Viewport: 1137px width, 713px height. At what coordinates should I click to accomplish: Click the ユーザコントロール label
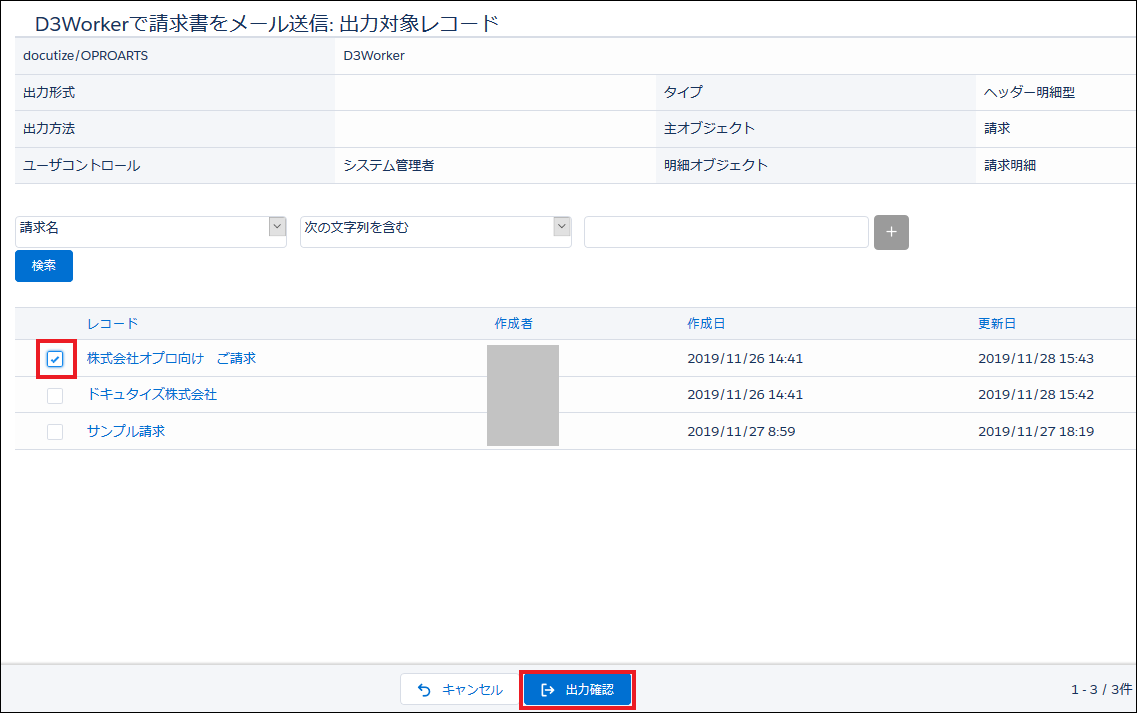(x=82, y=165)
